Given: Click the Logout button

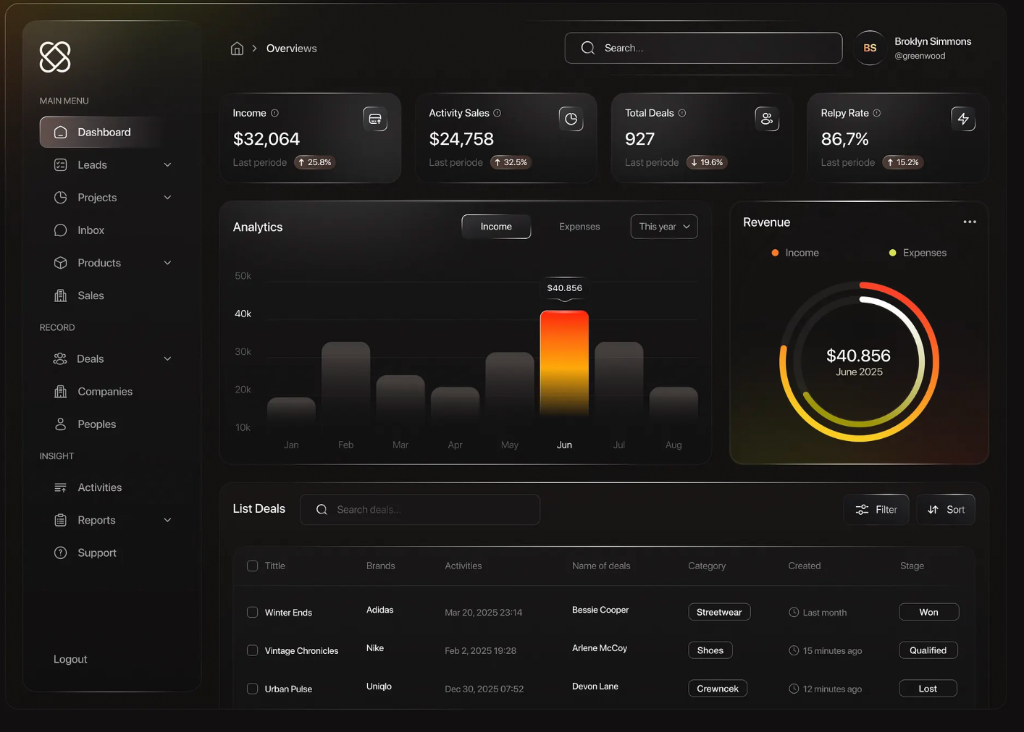Looking at the screenshot, I should [x=70, y=659].
